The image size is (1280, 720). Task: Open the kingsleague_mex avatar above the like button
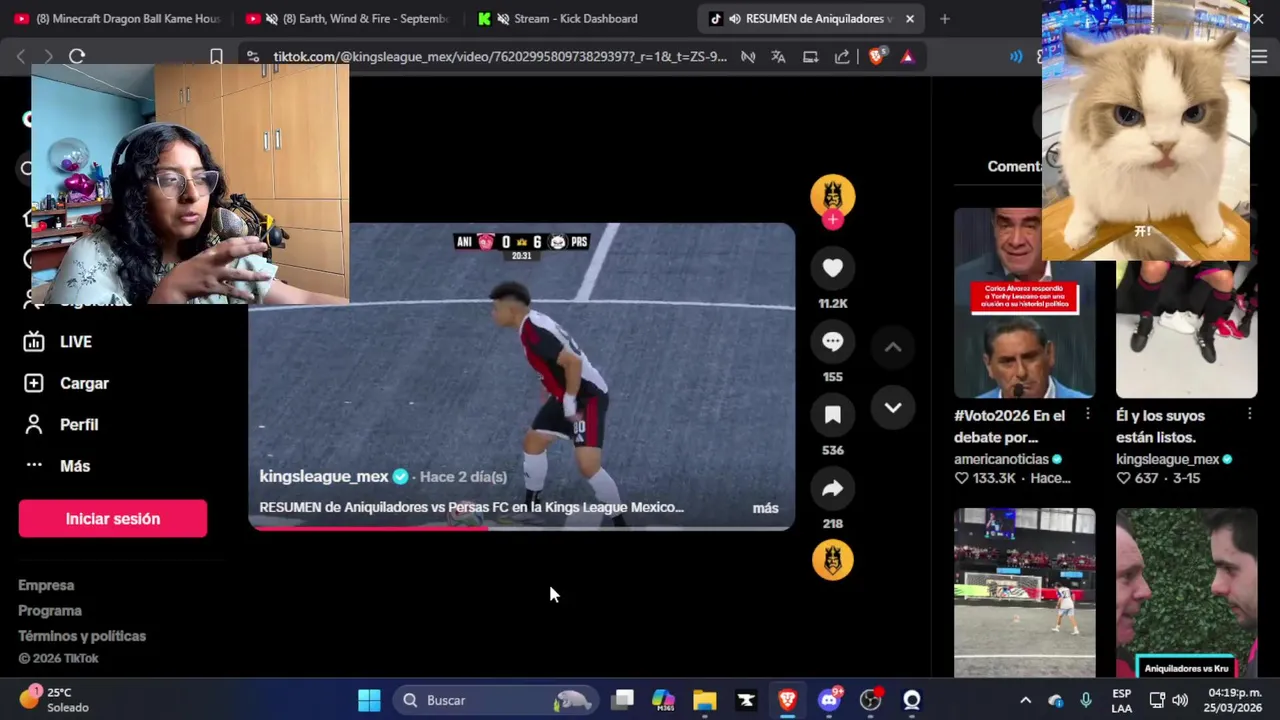pyautogui.click(x=832, y=195)
